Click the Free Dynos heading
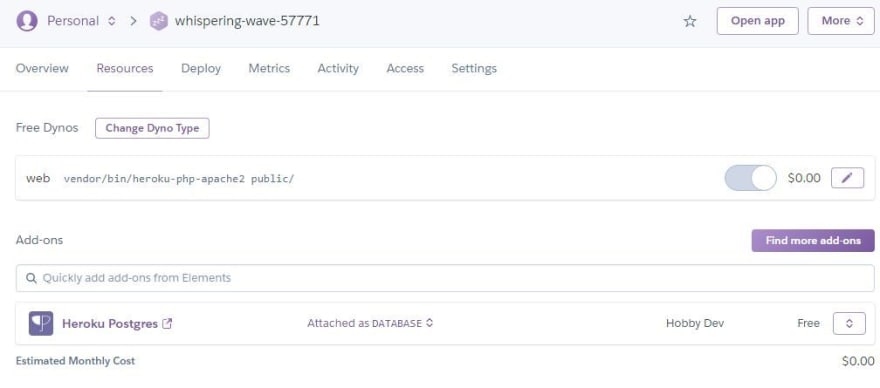The height and width of the screenshot is (388, 880). pyautogui.click(x=47, y=128)
